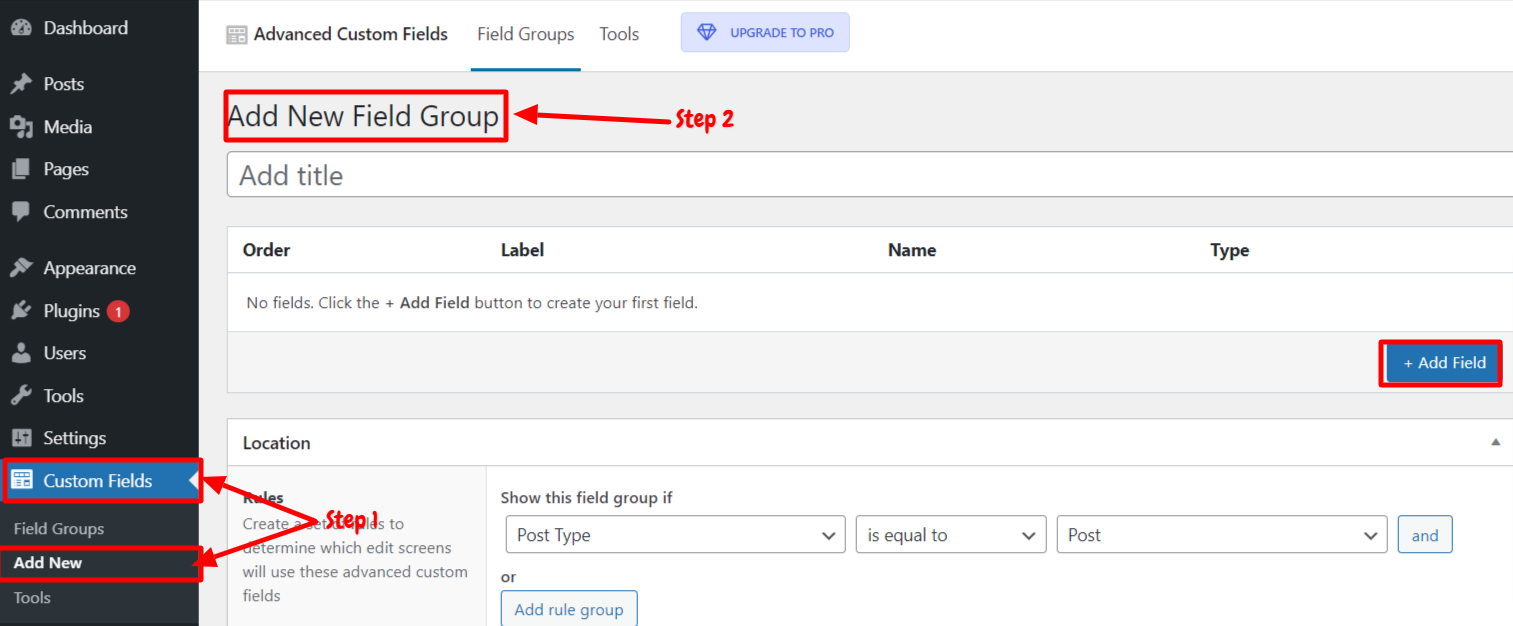Screen dimensions: 1513x626
Task: Open Plugins via the plug icon
Action: click(21, 311)
